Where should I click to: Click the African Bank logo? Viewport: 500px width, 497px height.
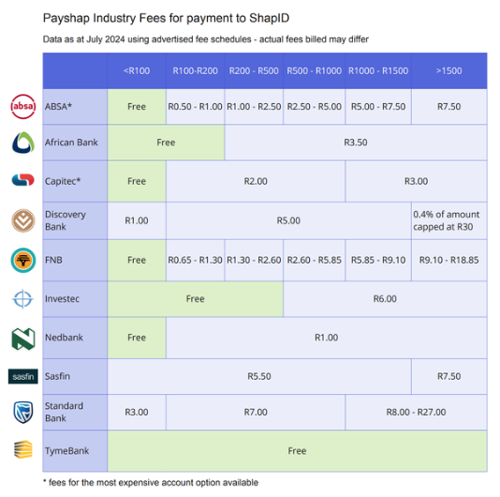point(23,142)
